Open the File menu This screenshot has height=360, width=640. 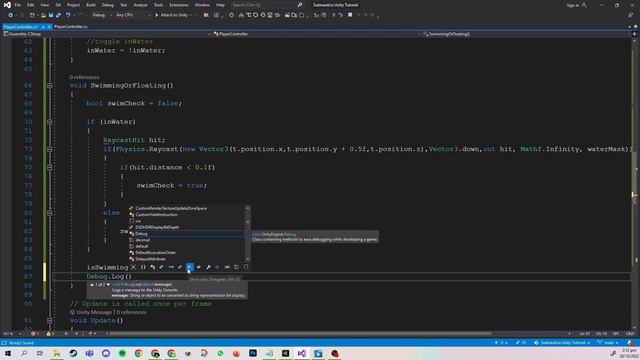pos(18,5)
